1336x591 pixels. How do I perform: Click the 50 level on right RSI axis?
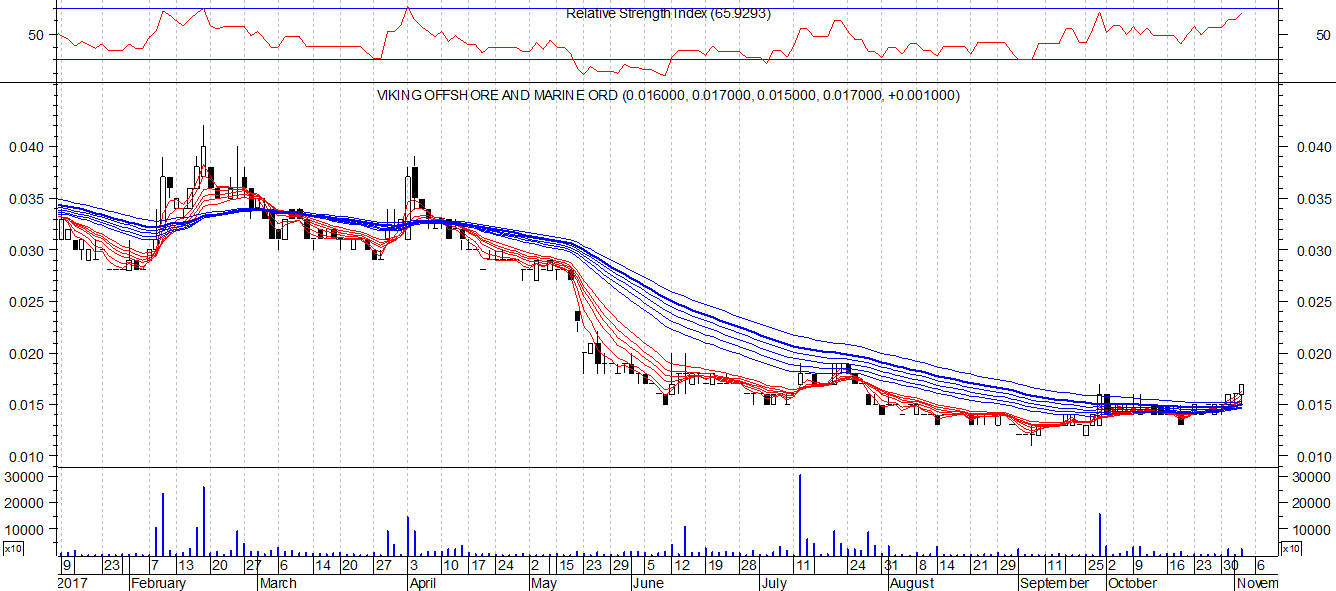pos(1322,35)
